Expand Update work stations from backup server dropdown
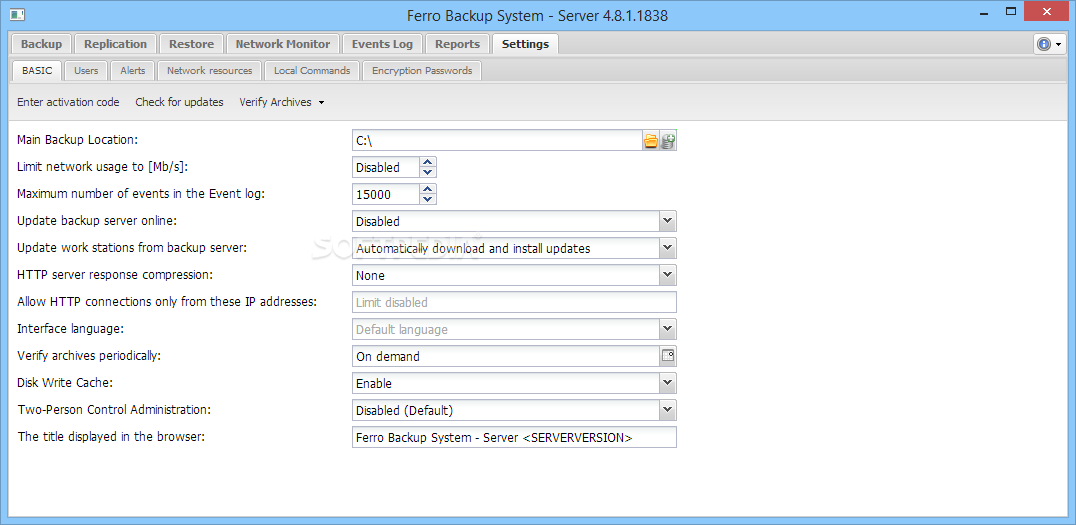 point(668,248)
